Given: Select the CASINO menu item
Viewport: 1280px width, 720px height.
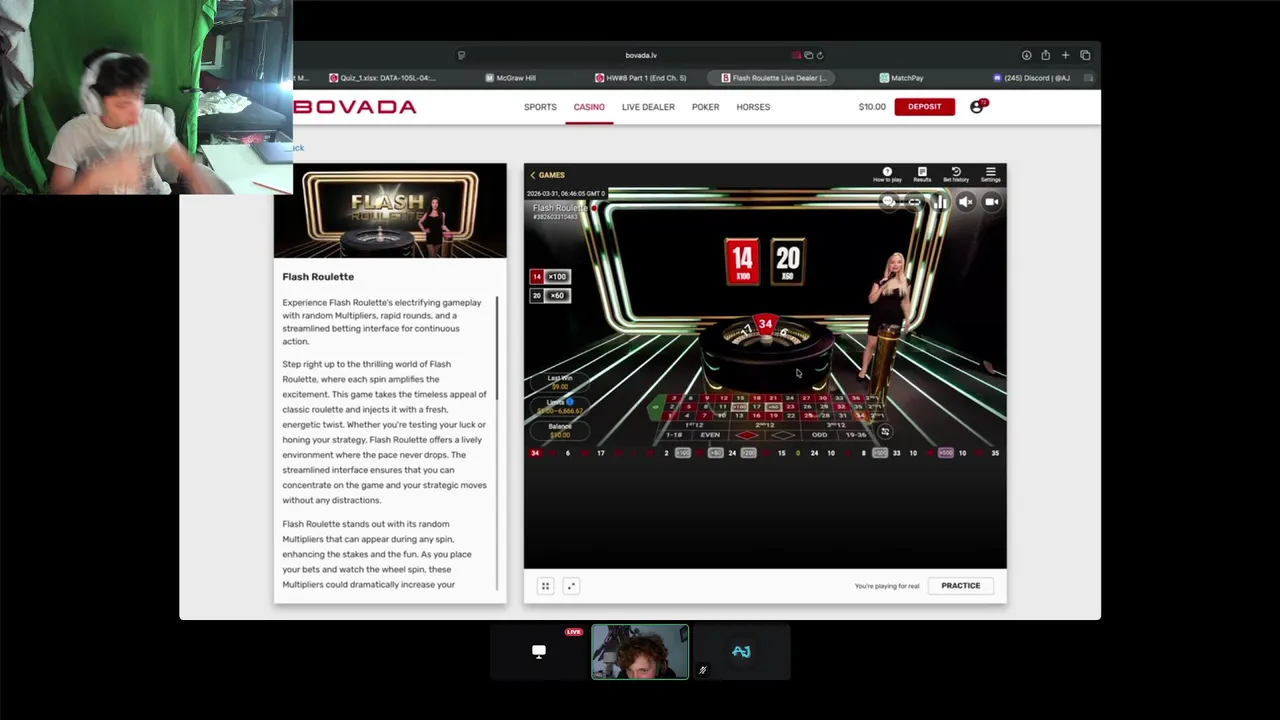Looking at the screenshot, I should 589,107.
